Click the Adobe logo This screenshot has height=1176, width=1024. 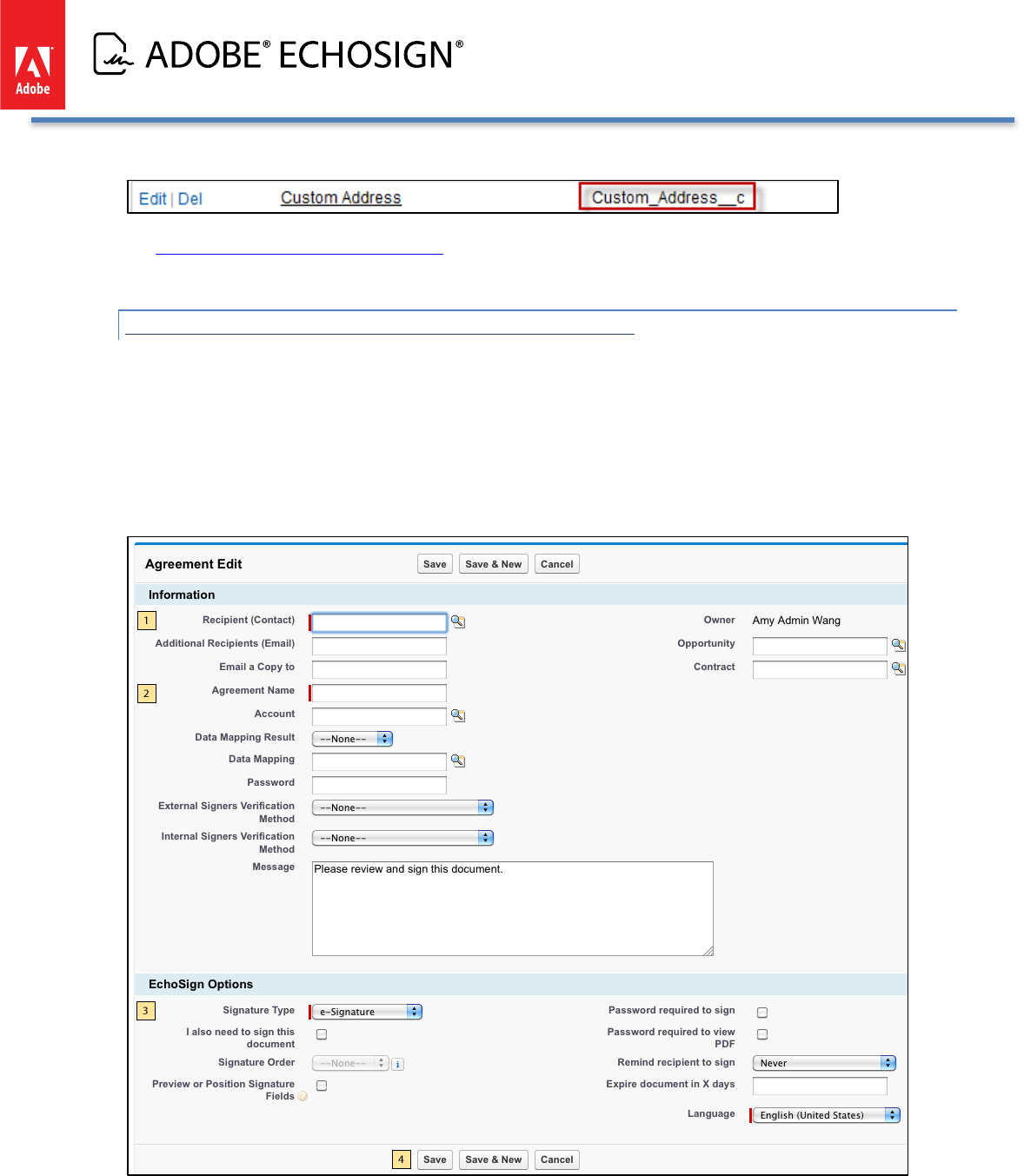(33, 55)
